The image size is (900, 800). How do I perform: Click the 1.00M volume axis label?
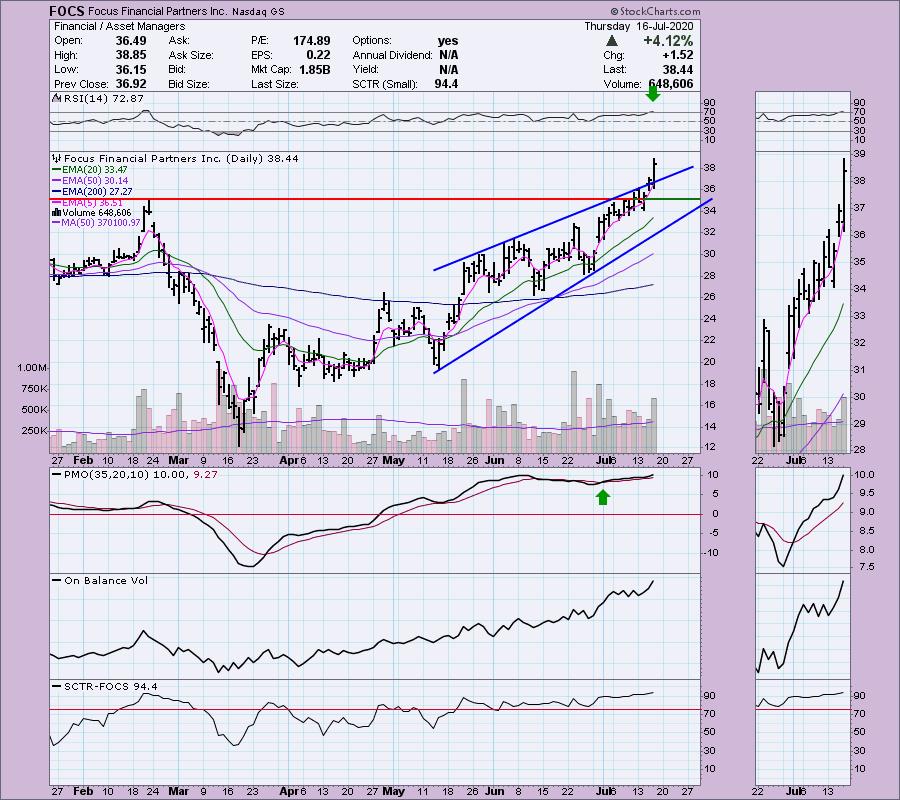tap(32, 367)
